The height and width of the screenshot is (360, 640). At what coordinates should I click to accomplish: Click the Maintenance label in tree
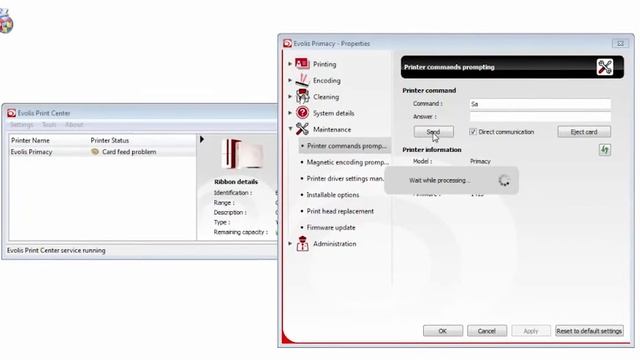pos(332,129)
